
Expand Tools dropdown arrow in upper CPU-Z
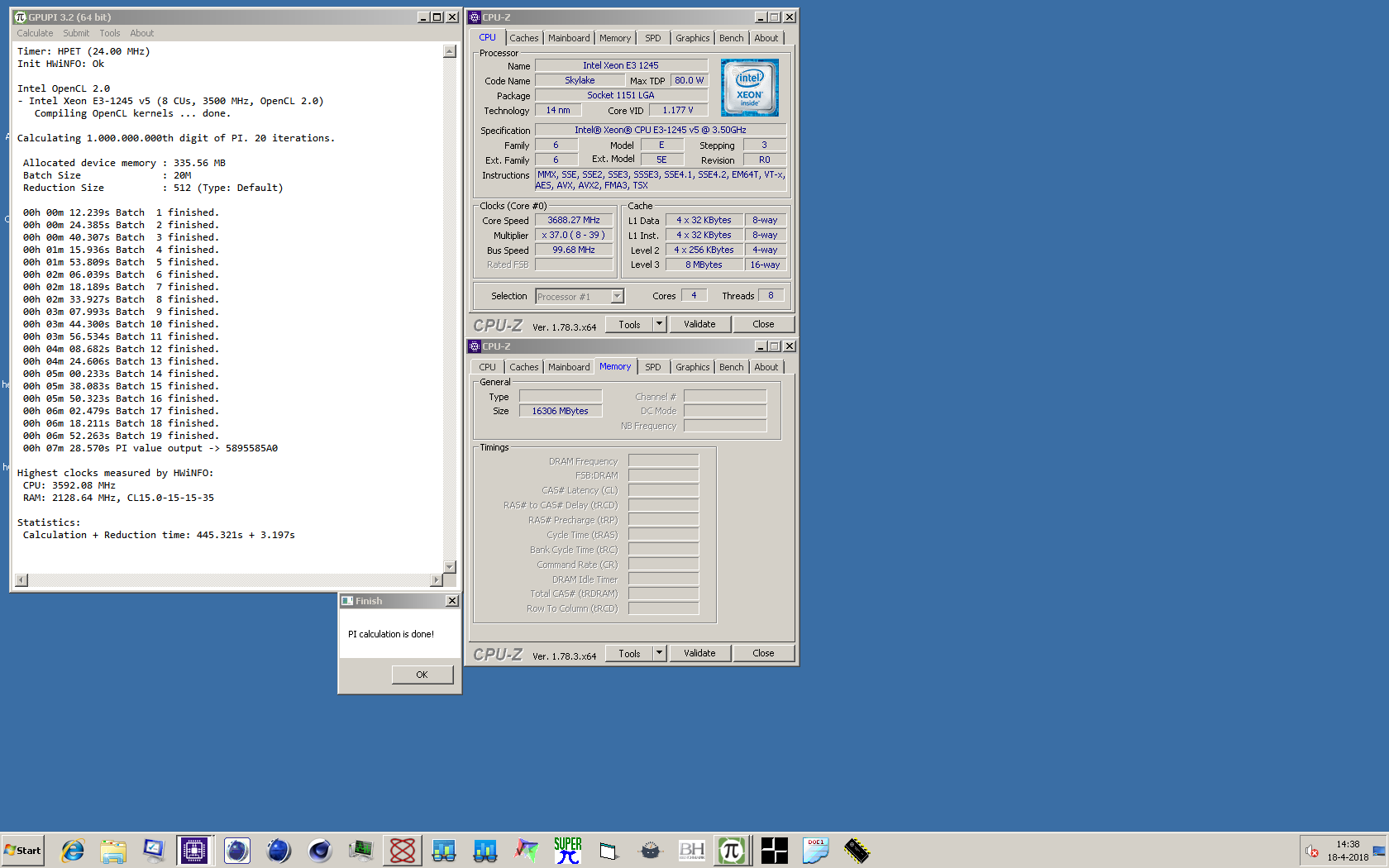[660, 324]
